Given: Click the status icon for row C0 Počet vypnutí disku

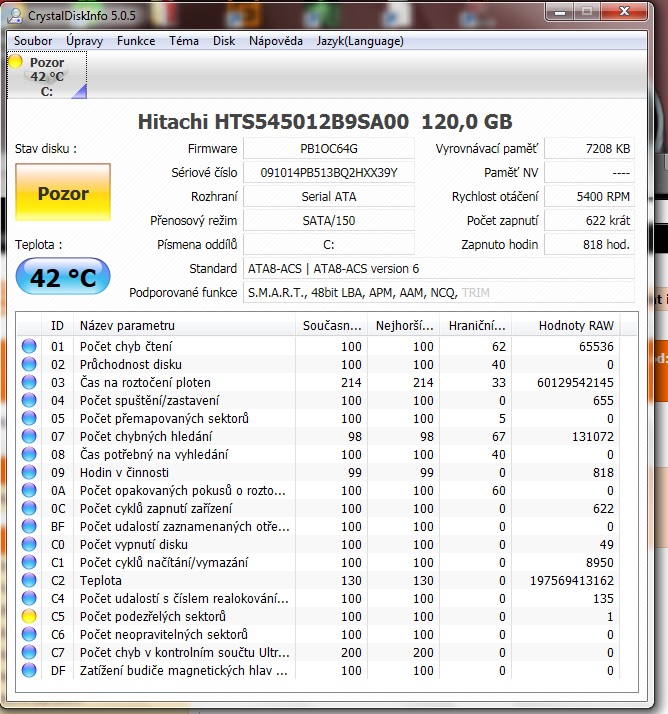Looking at the screenshot, I should point(29,544).
